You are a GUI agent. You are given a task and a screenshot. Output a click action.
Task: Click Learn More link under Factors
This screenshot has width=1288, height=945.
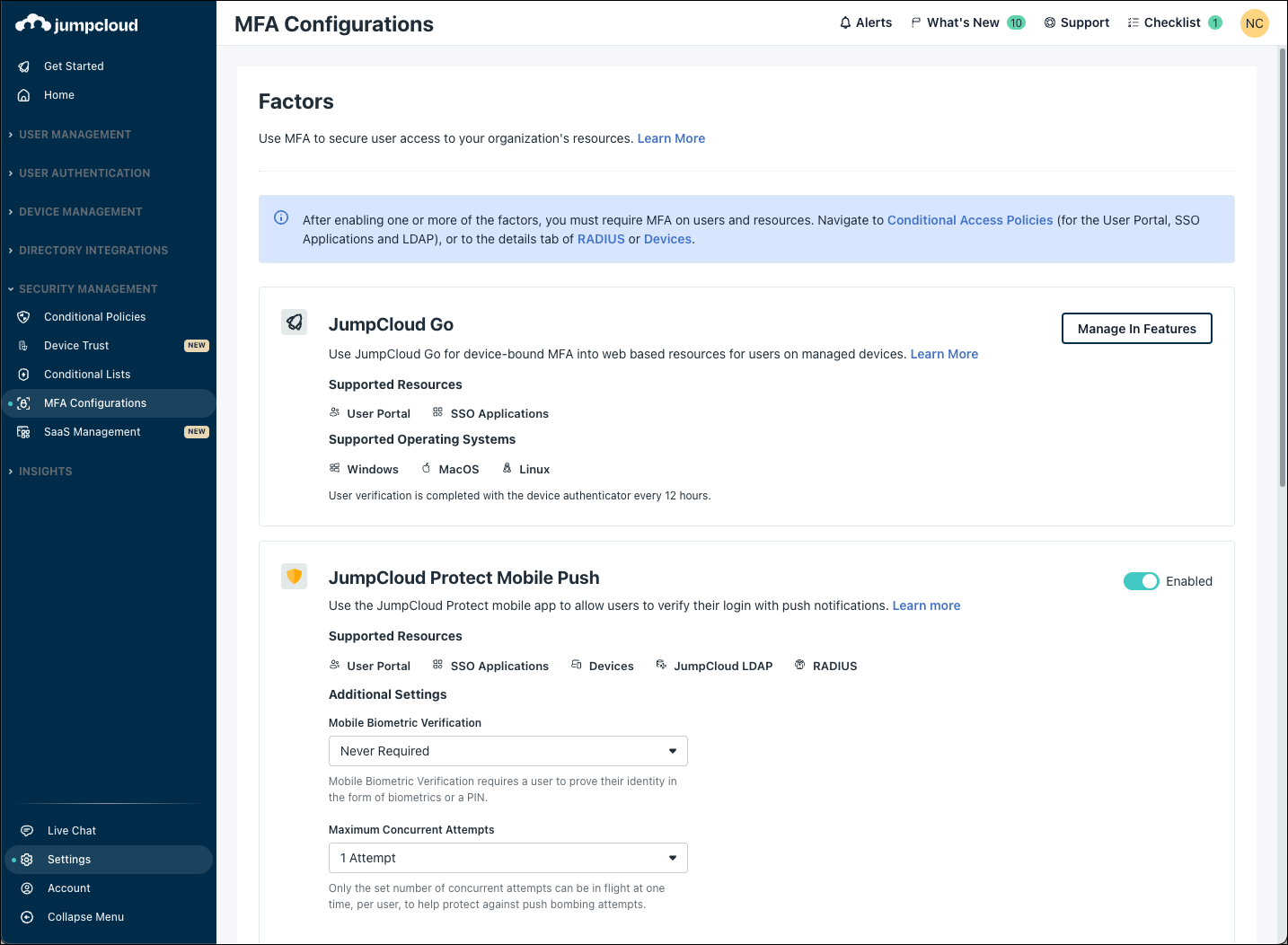click(671, 138)
